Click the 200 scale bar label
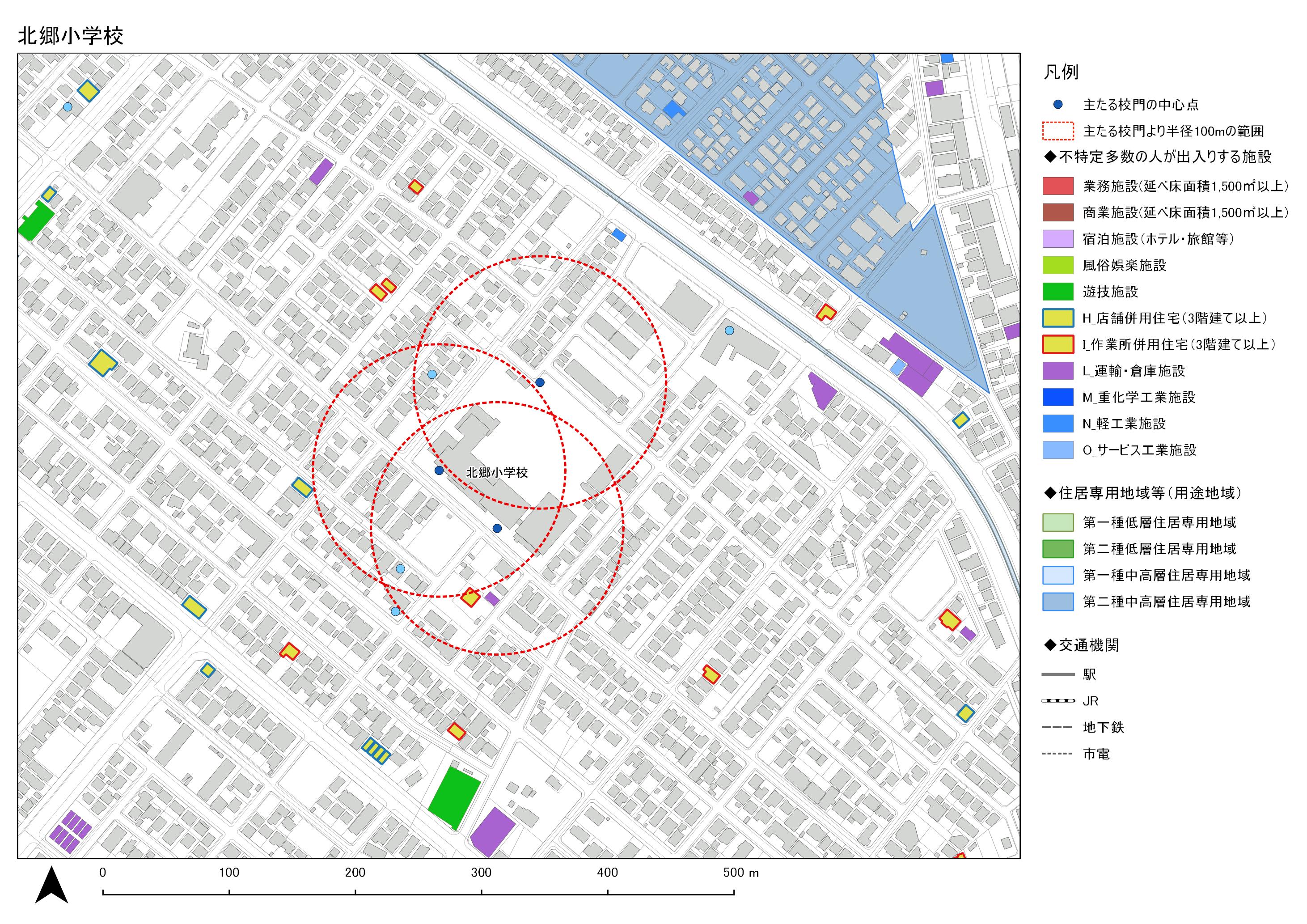The height and width of the screenshot is (924, 1307). (x=355, y=873)
